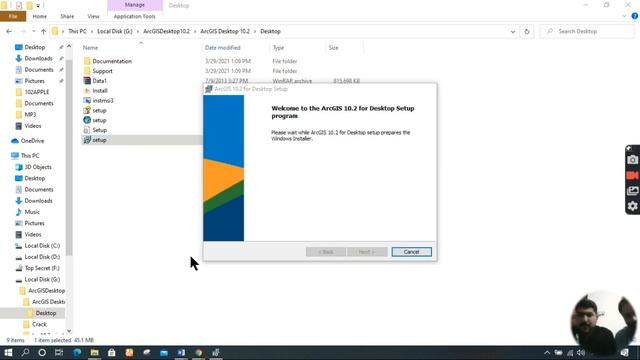Open recent locations dropdown arrow
640x360 pixels.
pyautogui.click(x=33, y=31)
